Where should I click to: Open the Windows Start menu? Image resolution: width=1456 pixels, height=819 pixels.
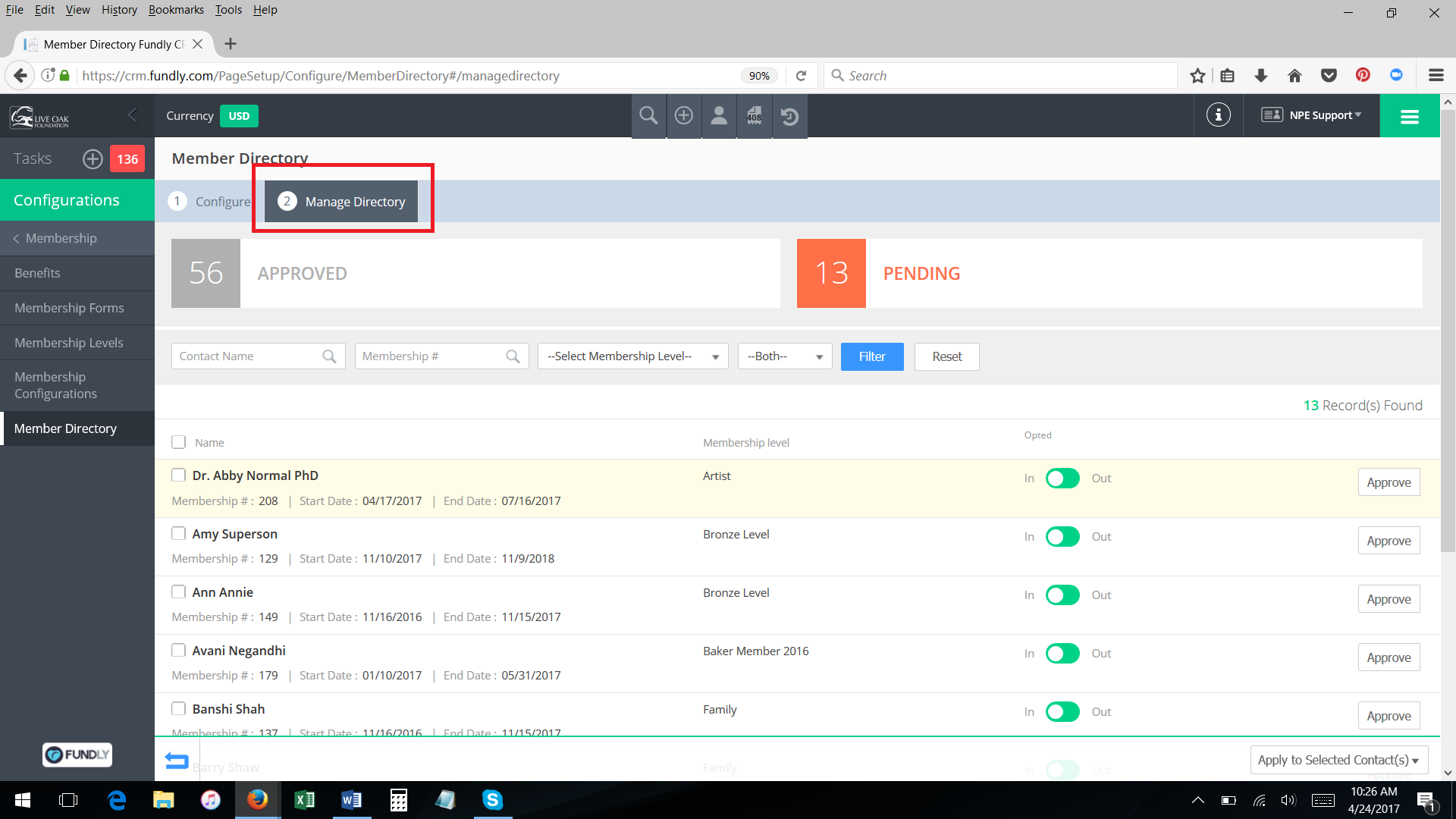[23, 800]
